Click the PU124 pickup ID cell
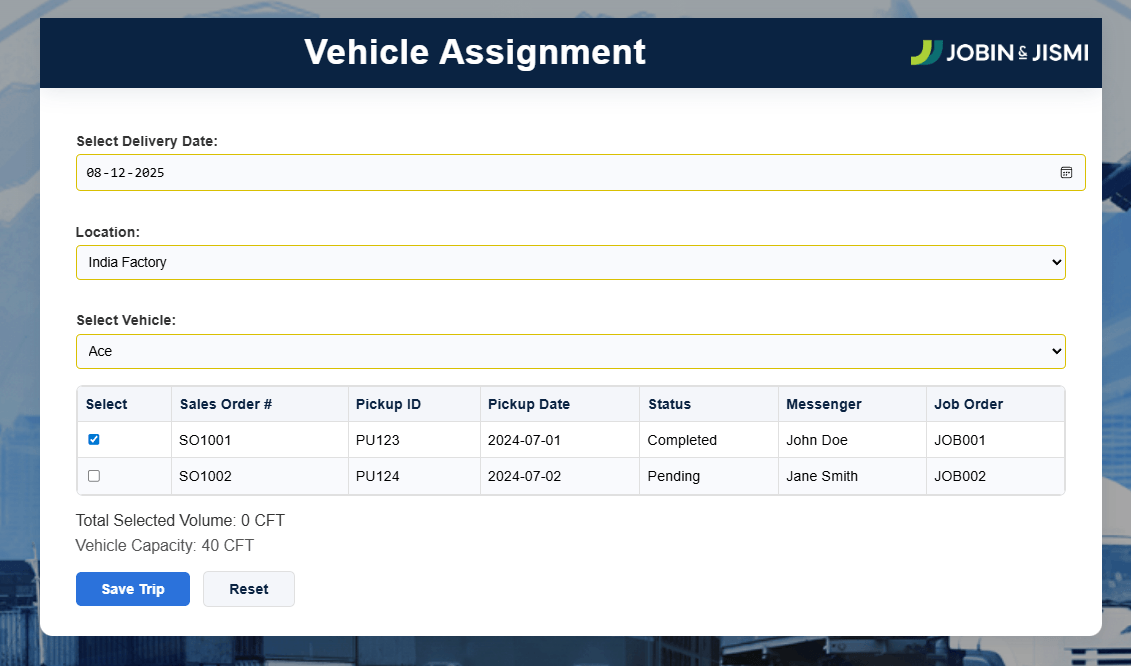1131x666 pixels. coord(376,476)
